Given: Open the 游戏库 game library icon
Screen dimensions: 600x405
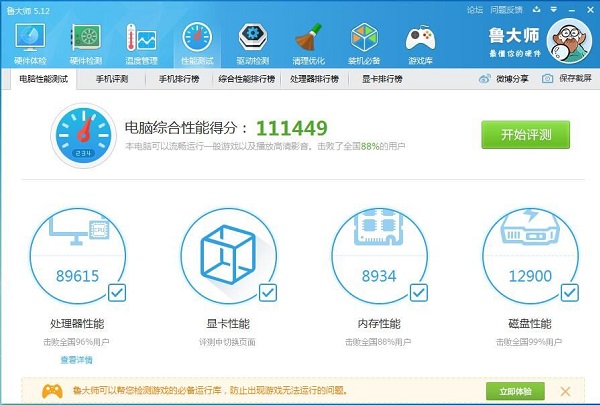Looking at the screenshot, I should click(x=420, y=43).
